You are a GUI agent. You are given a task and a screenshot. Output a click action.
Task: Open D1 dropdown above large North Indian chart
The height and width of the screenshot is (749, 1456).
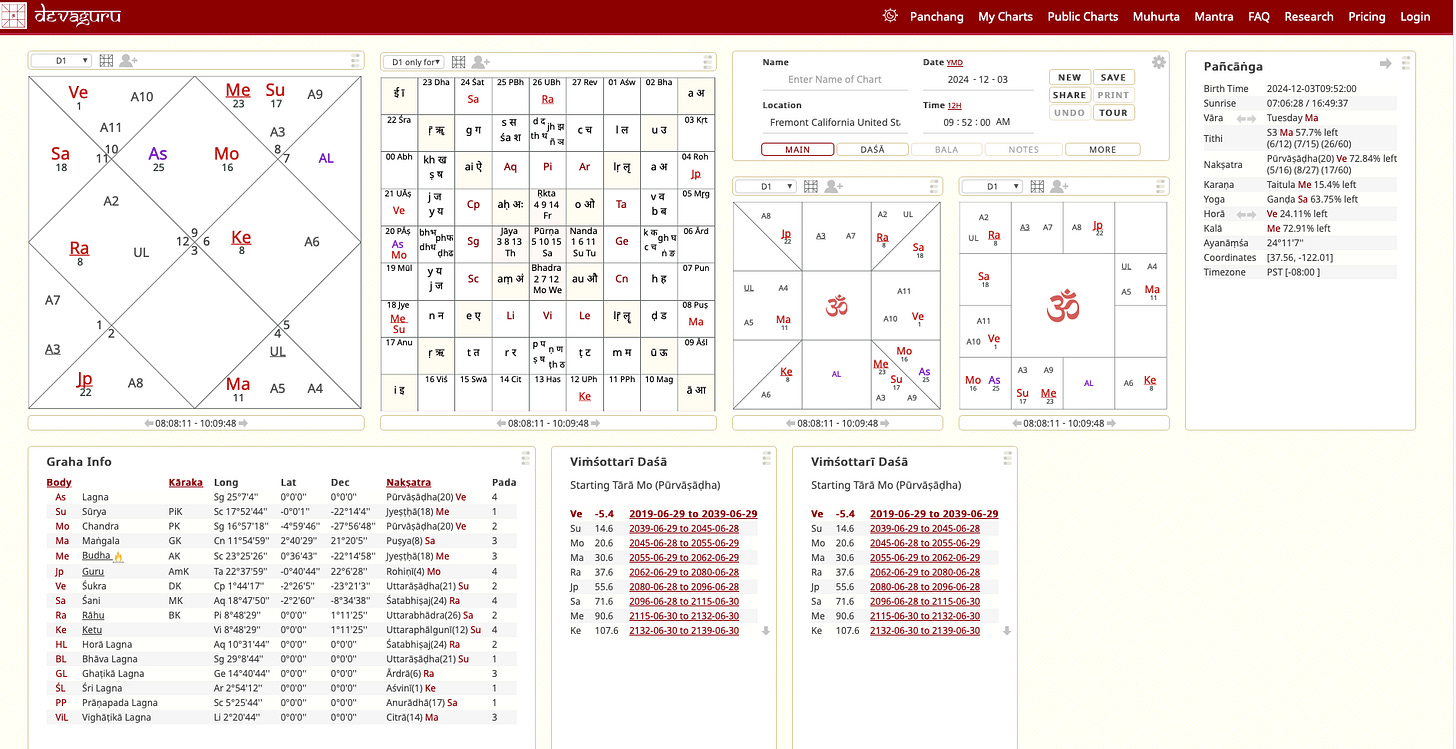coord(61,61)
